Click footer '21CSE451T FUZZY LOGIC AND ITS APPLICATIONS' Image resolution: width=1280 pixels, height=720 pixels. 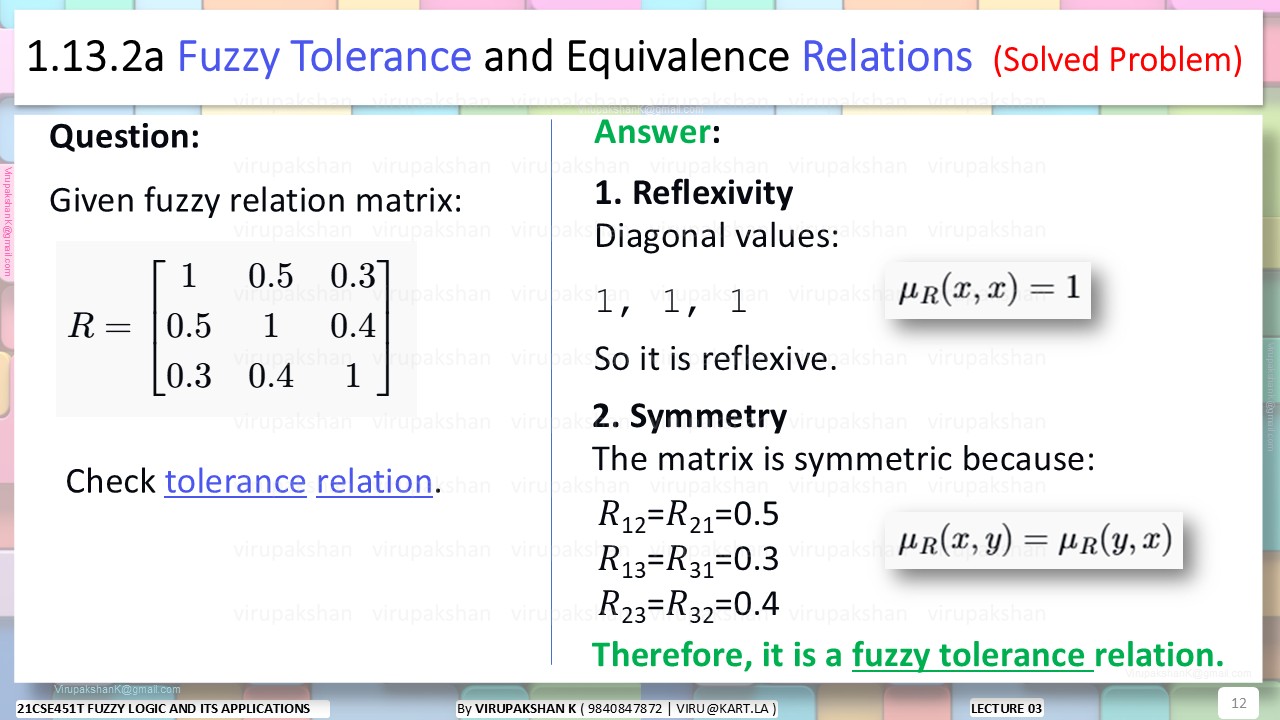click(163, 709)
